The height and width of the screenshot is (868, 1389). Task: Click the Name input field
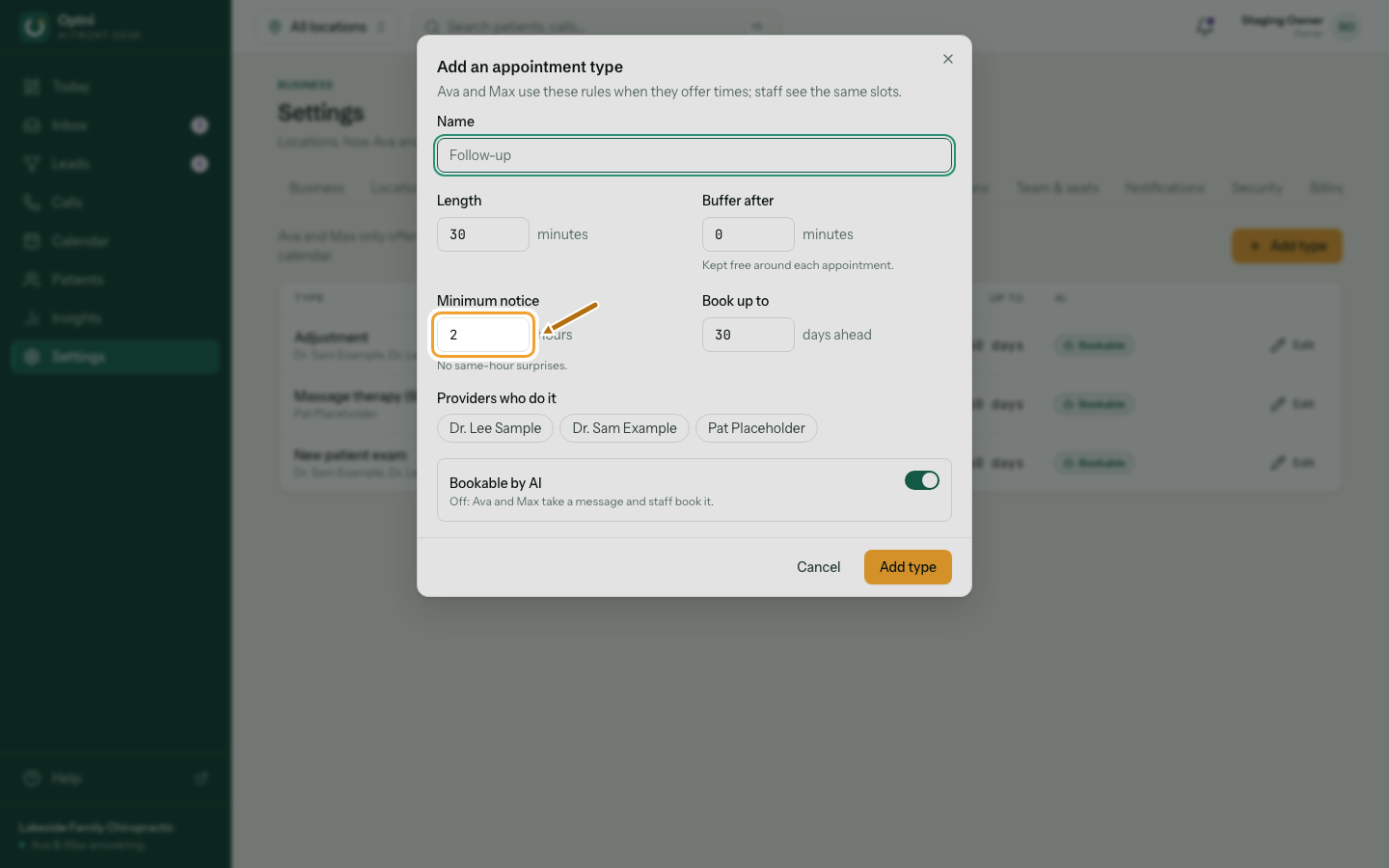(694, 155)
